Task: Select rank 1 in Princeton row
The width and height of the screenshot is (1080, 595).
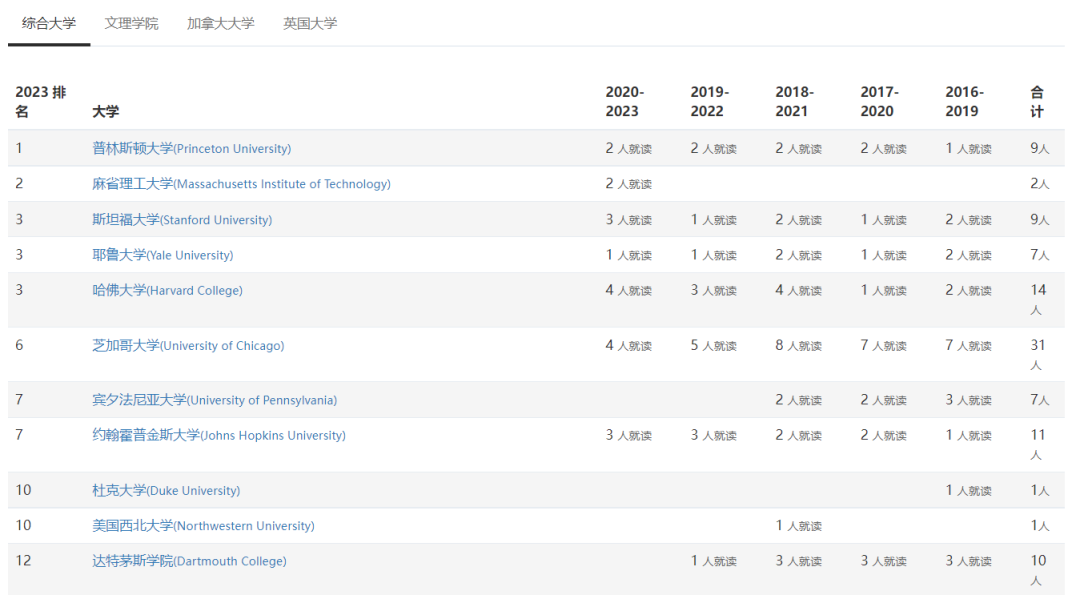Action: [19, 148]
